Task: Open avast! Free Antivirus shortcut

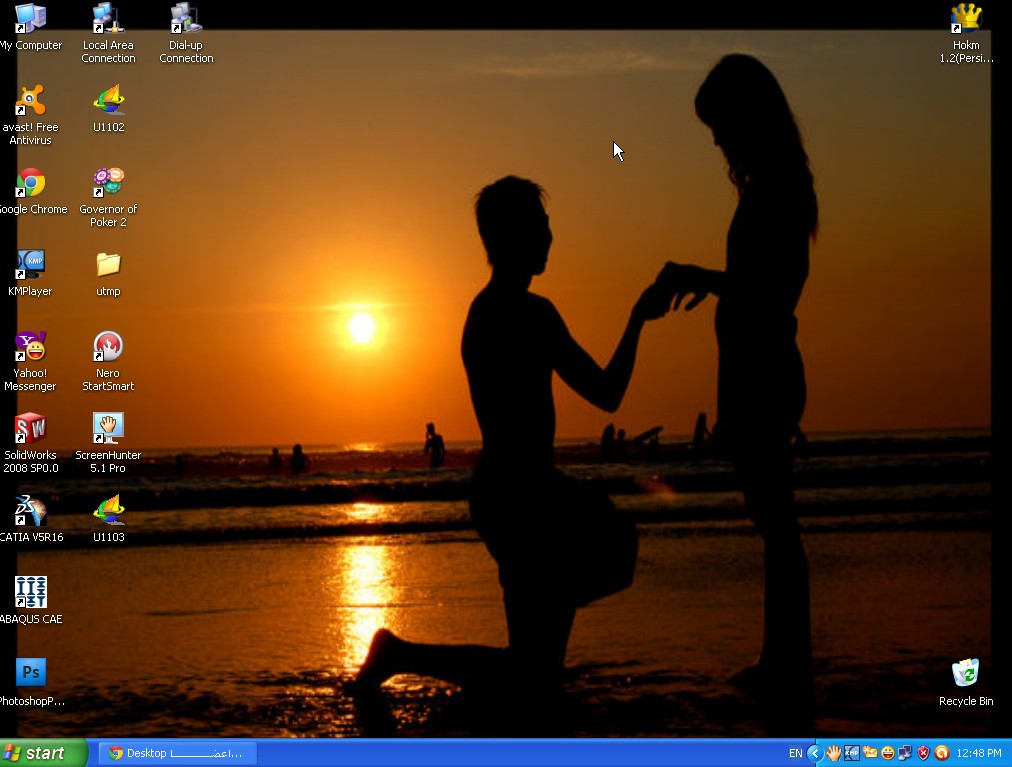Action: (31, 101)
